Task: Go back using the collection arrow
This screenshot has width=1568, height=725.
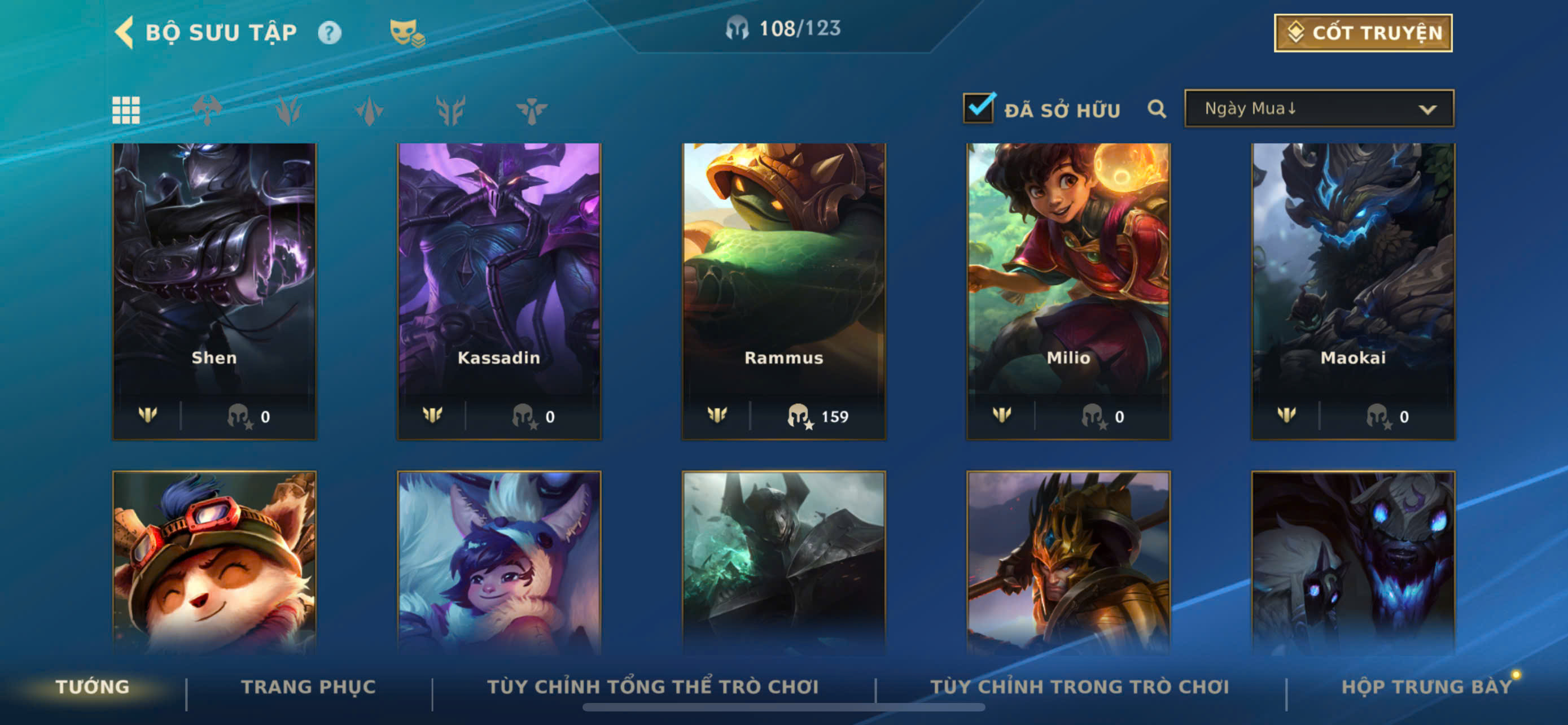Action: (124, 32)
